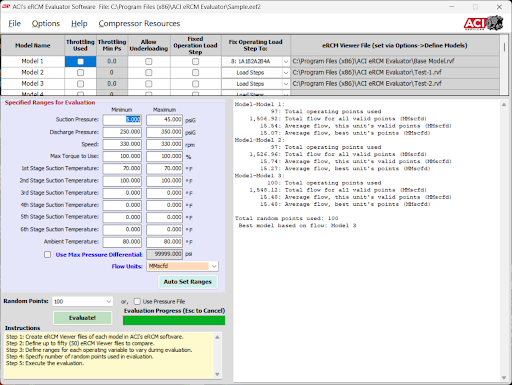
Task: Click the ACI logo icon
Action: coord(483,23)
